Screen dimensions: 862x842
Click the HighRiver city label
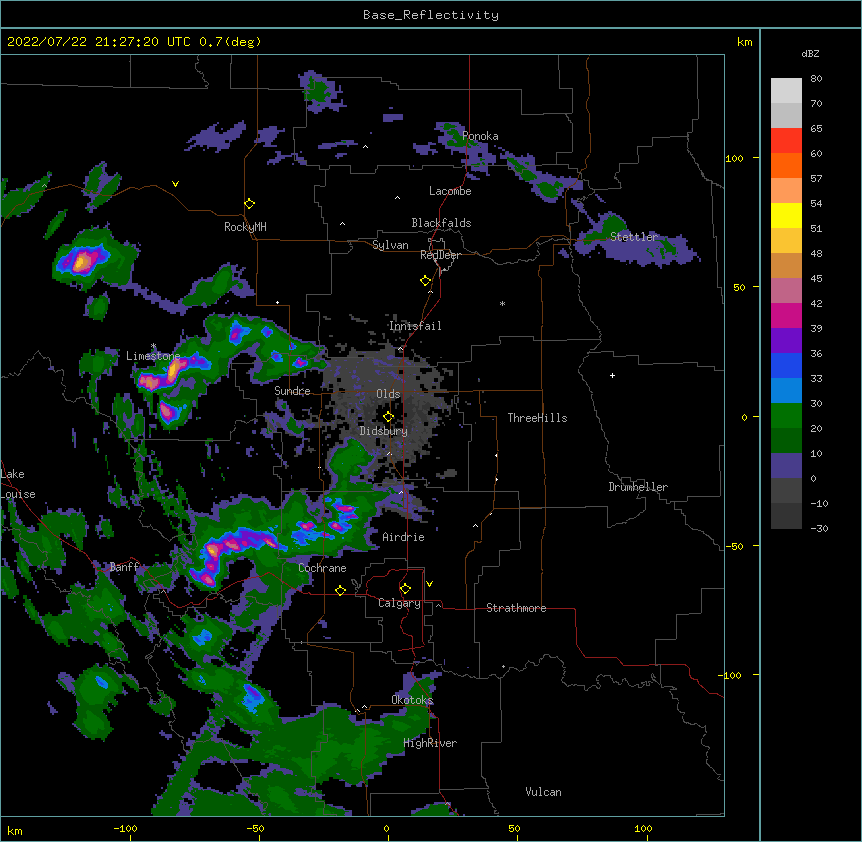430,743
